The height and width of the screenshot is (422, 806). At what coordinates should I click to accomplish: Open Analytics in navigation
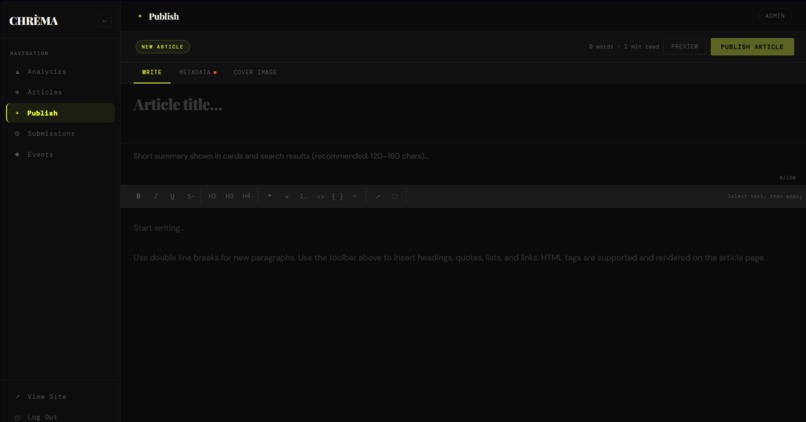coord(60,71)
